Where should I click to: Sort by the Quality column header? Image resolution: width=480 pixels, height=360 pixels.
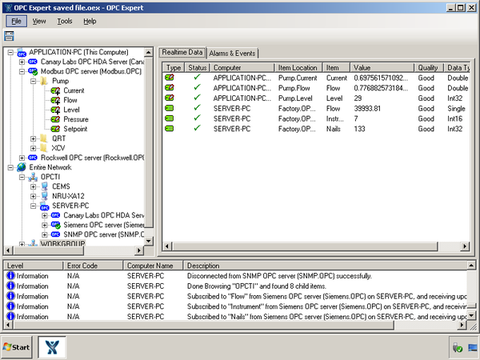click(x=429, y=68)
